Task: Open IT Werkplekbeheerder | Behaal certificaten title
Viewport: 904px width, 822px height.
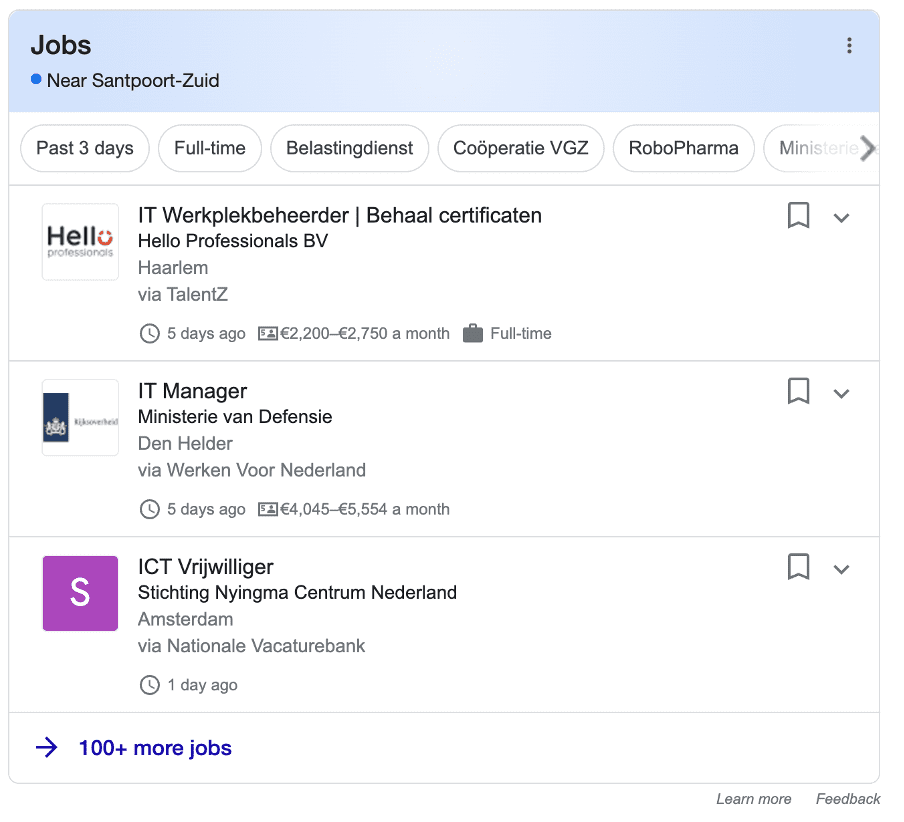Action: (340, 216)
